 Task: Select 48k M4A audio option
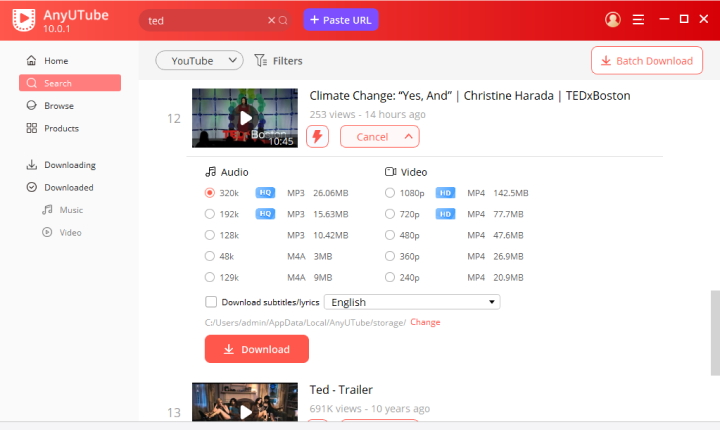(210, 256)
